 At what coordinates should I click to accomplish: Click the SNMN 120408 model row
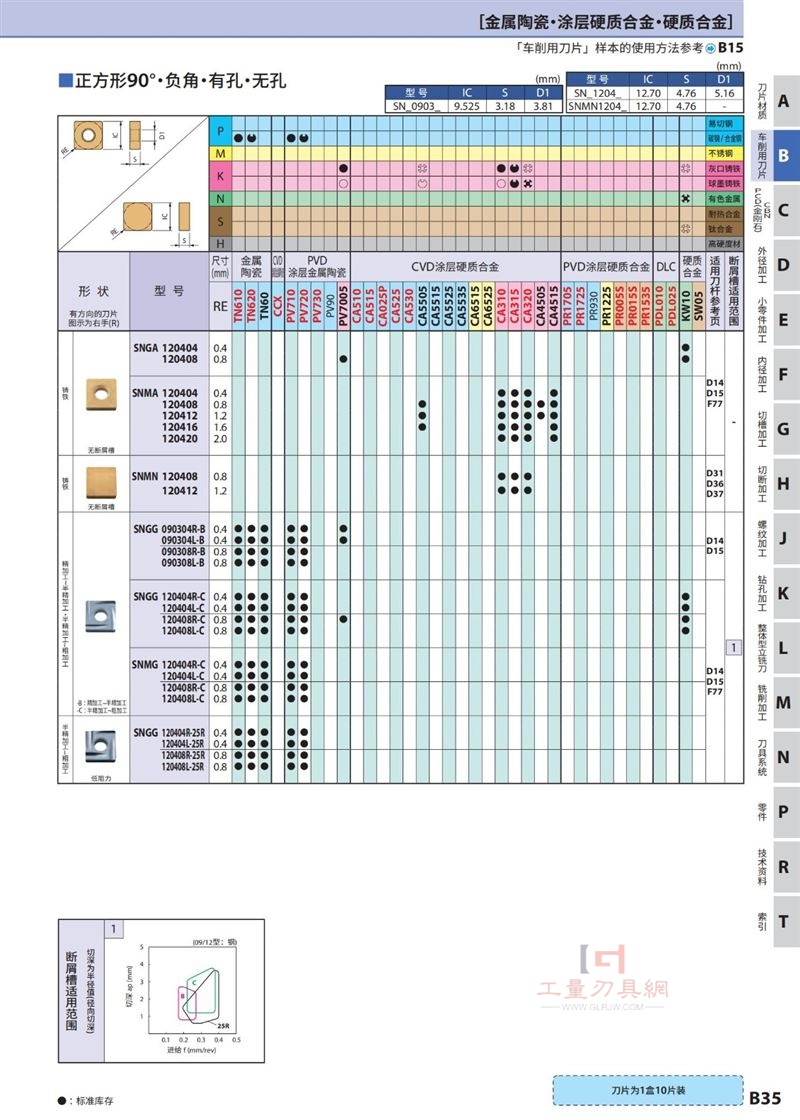tap(165, 476)
